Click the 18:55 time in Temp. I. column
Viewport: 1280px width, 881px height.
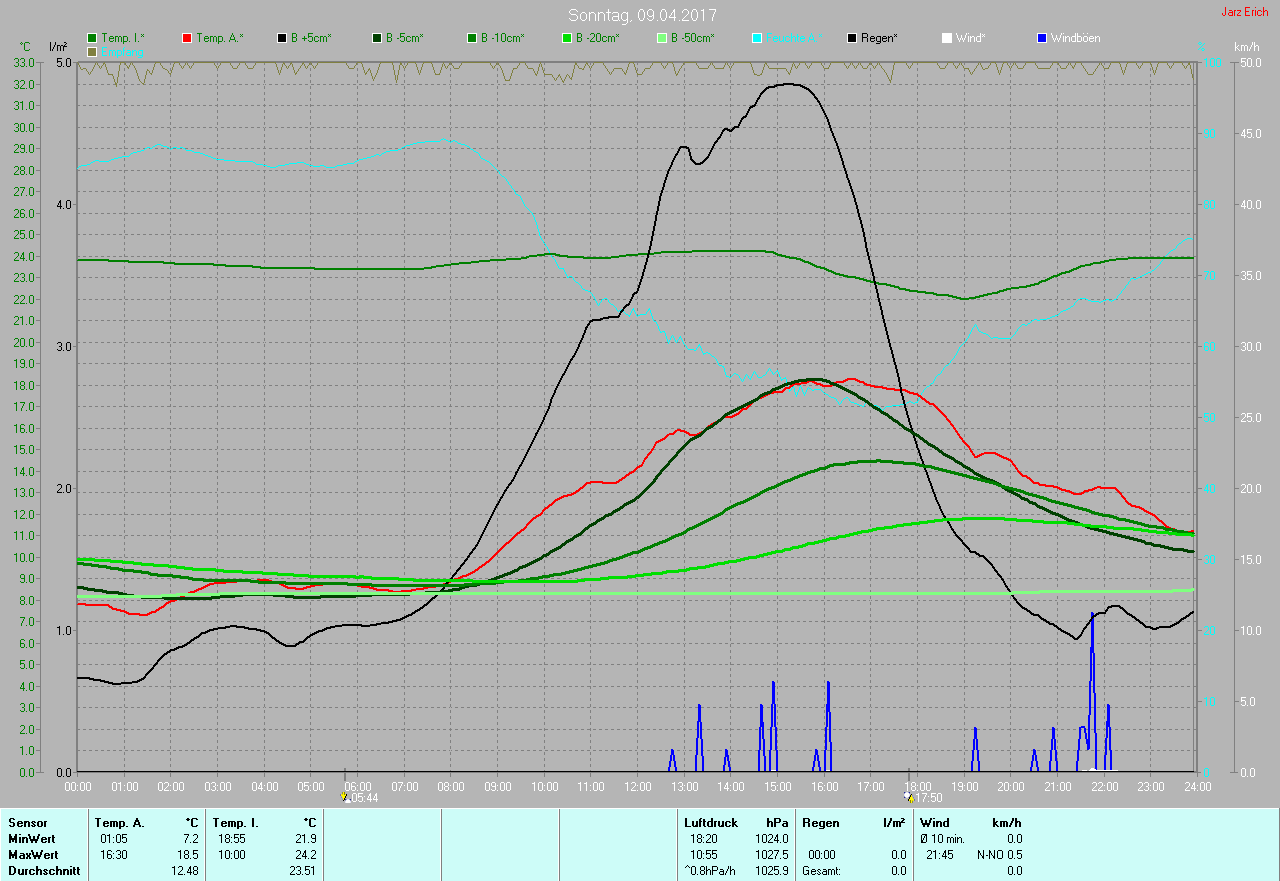pyautogui.click(x=231, y=839)
